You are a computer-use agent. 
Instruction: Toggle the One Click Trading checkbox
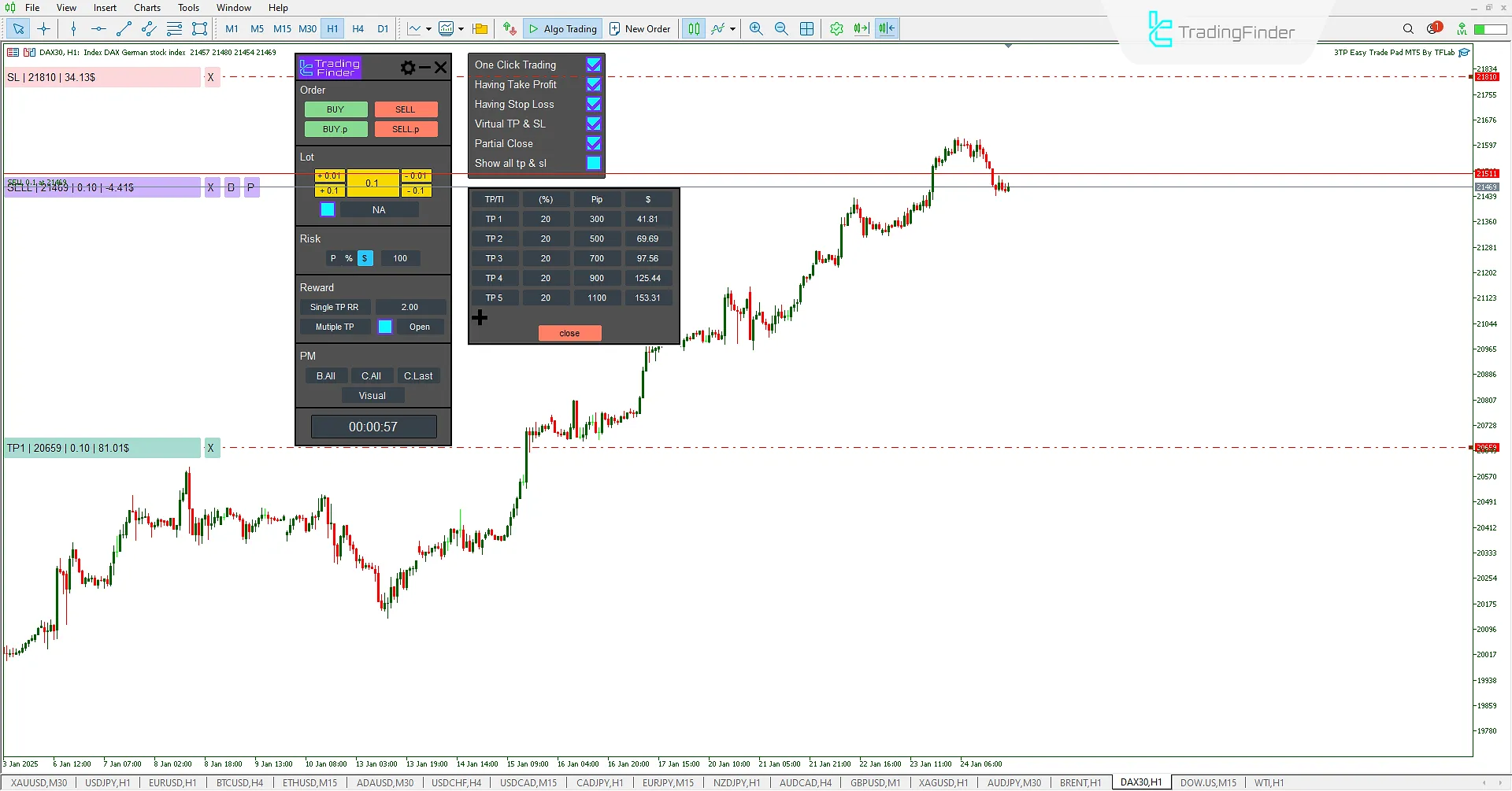pyautogui.click(x=594, y=65)
